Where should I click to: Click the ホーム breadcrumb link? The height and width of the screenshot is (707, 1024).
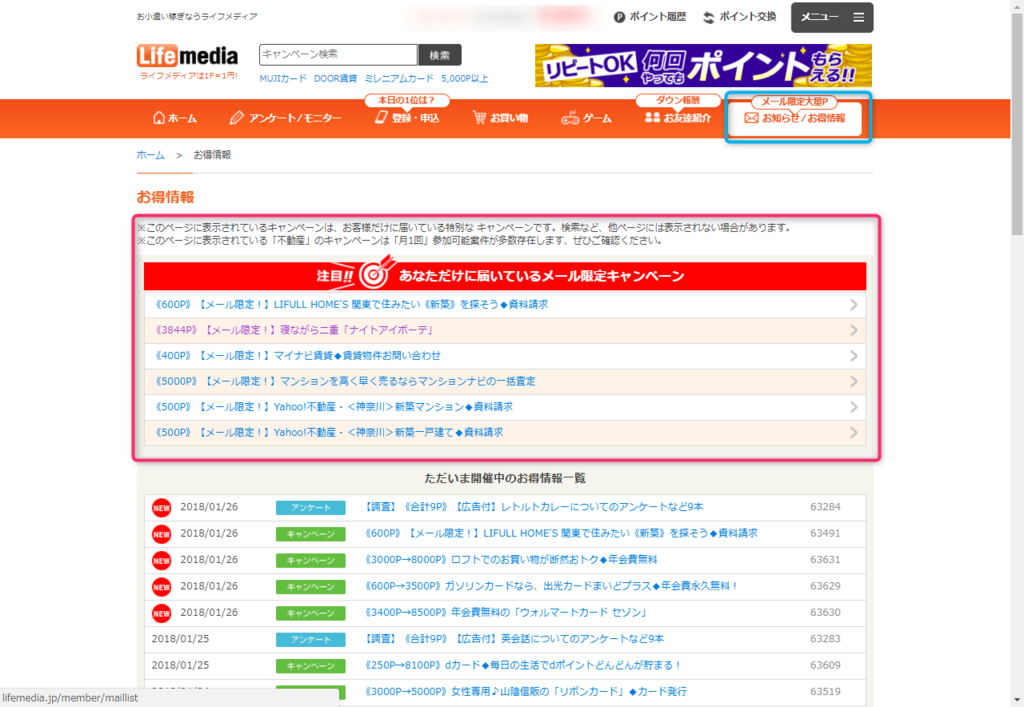[150, 155]
